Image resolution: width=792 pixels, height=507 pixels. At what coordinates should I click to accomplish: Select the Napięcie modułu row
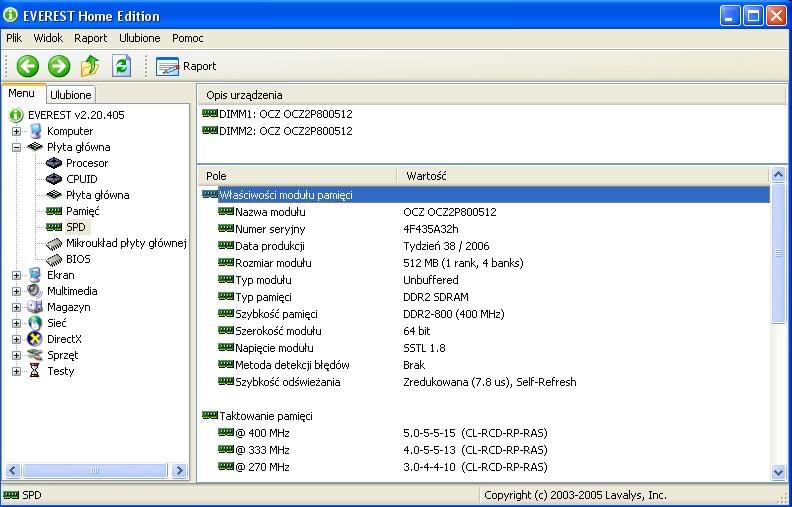(485, 348)
